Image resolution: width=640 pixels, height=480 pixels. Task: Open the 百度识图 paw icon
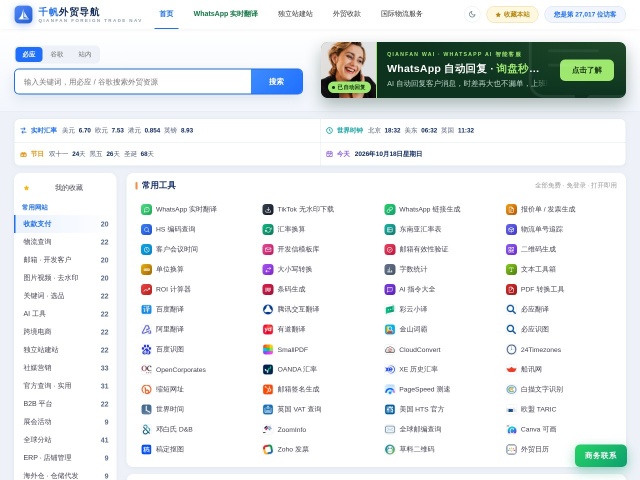coord(146,349)
